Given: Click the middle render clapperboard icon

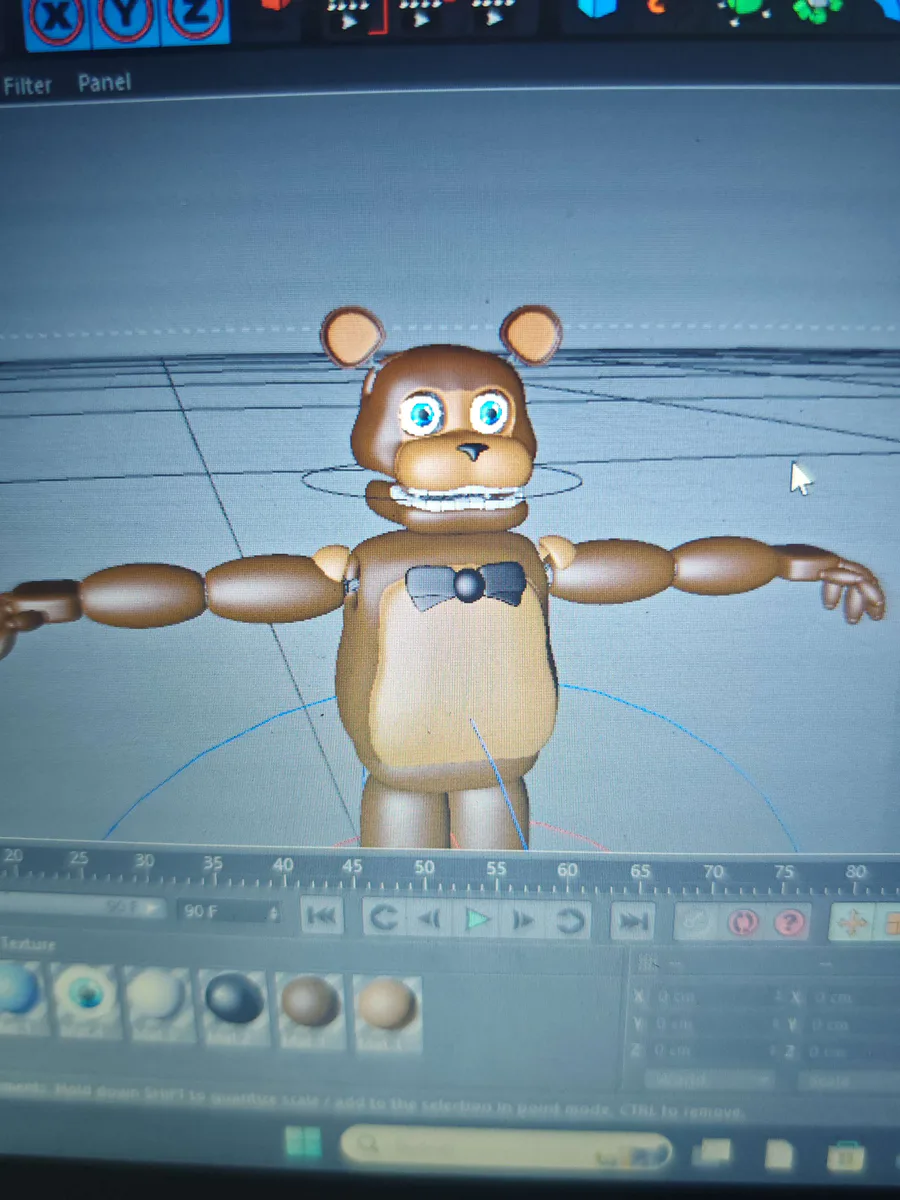Looking at the screenshot, I should pos(420,13).
